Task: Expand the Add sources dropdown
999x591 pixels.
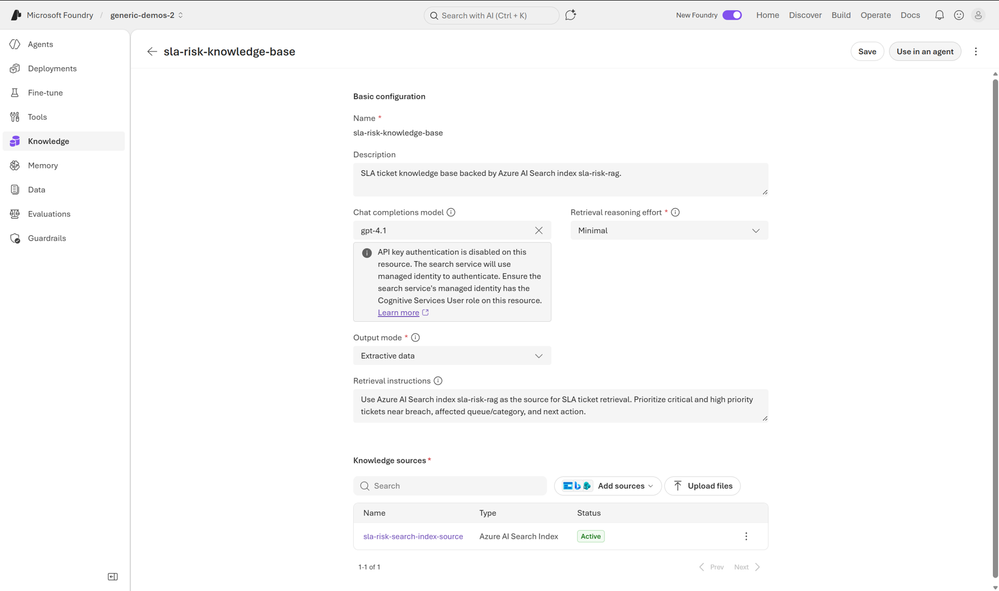Action: [x=608, y=486]
